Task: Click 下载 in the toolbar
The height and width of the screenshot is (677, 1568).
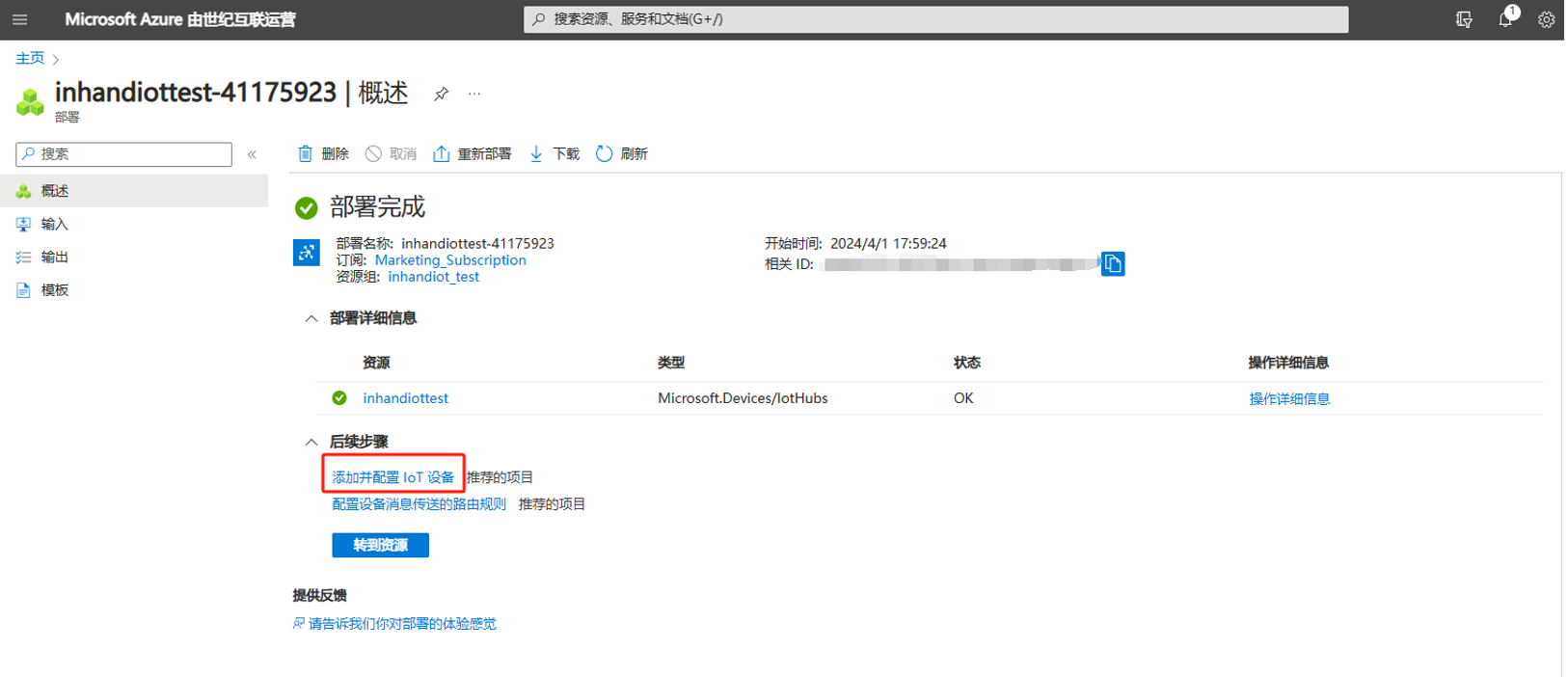Action: (x=554, y=153)
